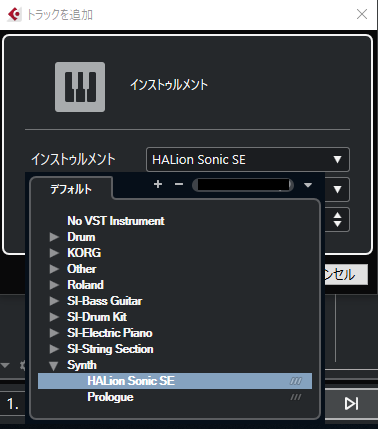
Task: Click the VST3 icon next to HALion Sonic SE
Action: pos(296,381)
